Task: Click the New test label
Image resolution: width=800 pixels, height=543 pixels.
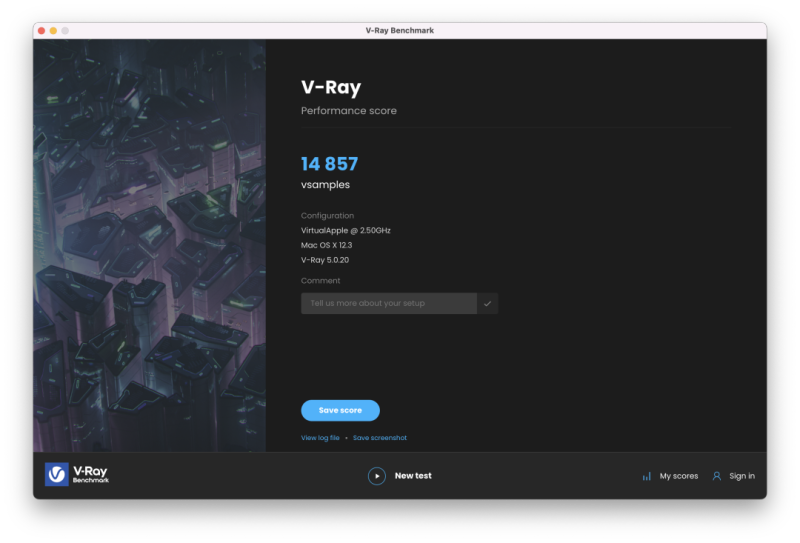Action: point(413,476)
